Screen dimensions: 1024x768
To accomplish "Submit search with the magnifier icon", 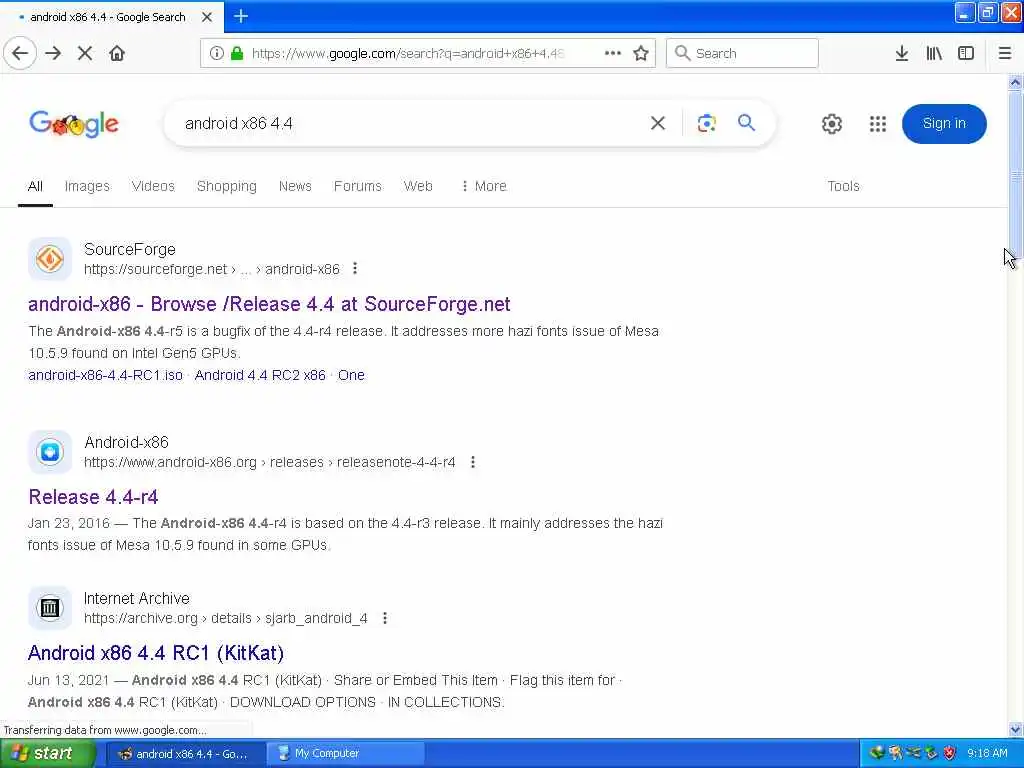I will click(746, 123).
